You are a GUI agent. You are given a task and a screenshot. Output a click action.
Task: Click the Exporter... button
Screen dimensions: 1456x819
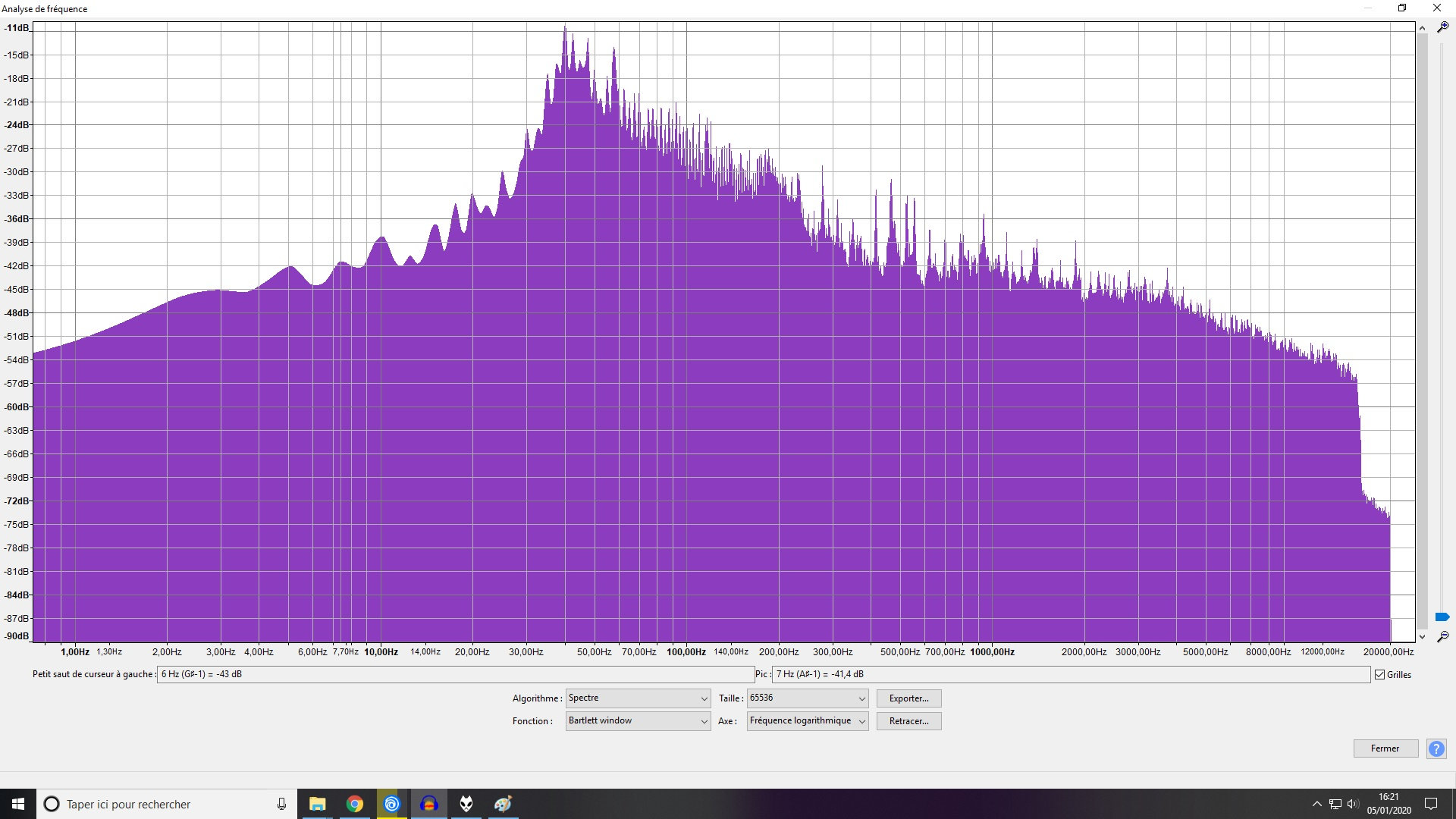(908, 698)
